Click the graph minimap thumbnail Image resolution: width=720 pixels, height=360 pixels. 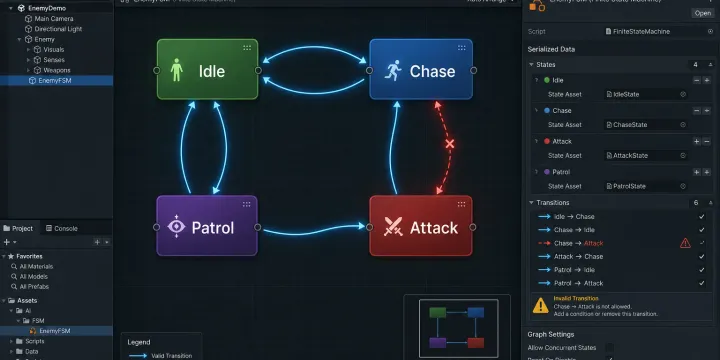[457, 327]
